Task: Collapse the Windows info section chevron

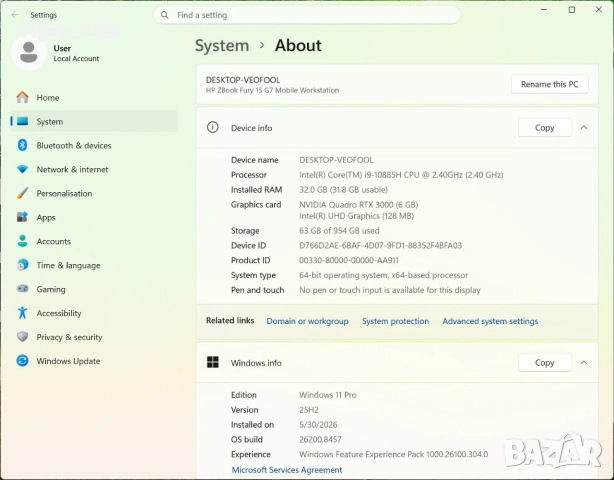Action: point(584,363)
